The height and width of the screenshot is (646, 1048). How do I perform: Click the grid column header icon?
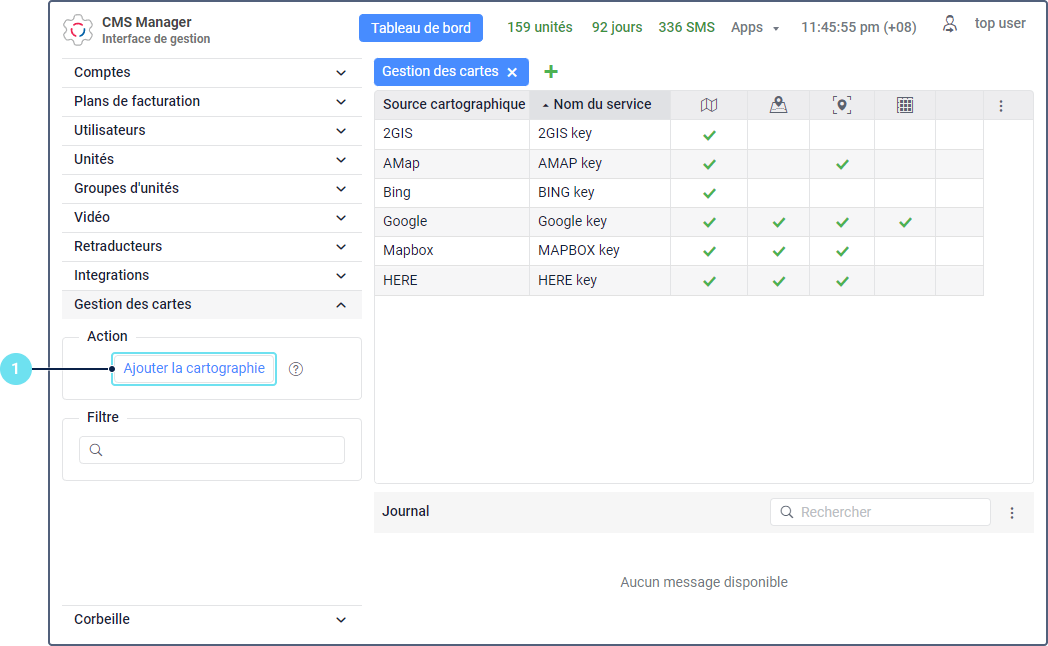click(905, 105)
